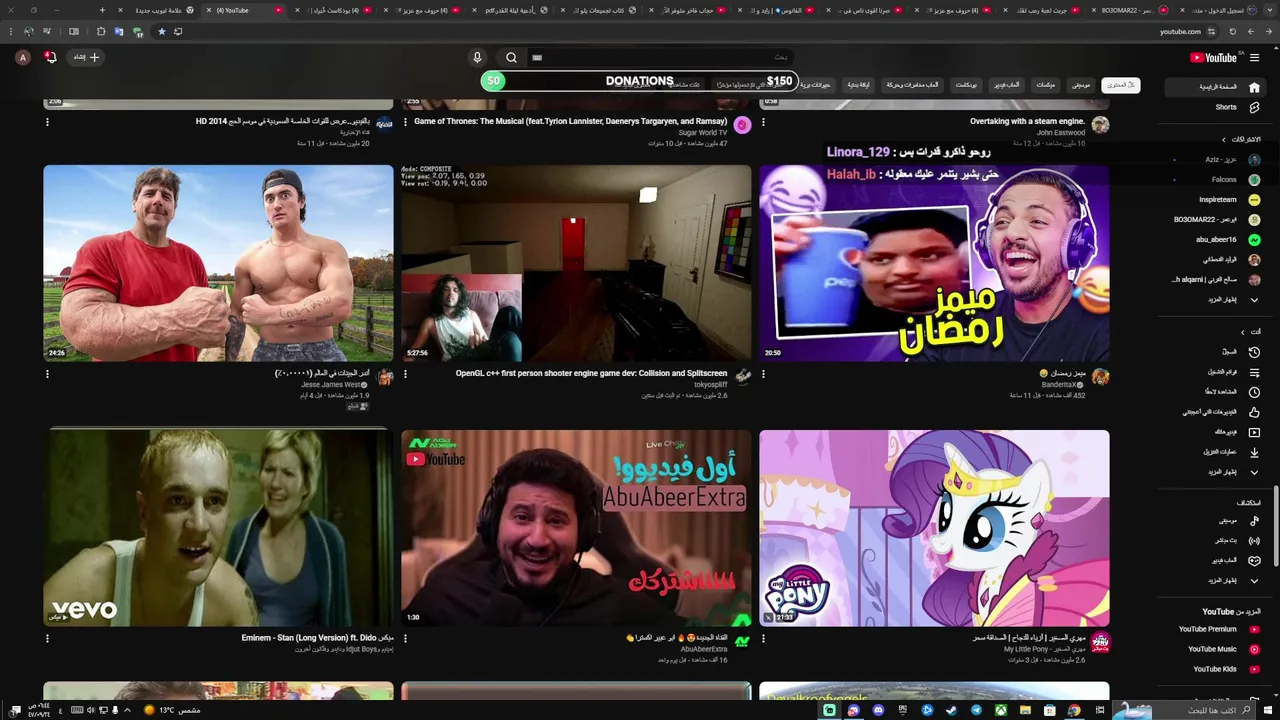Expand the Subscriptions section header arrow
The width and height of the screenshot is (1280, 720).
point(1223,139)
